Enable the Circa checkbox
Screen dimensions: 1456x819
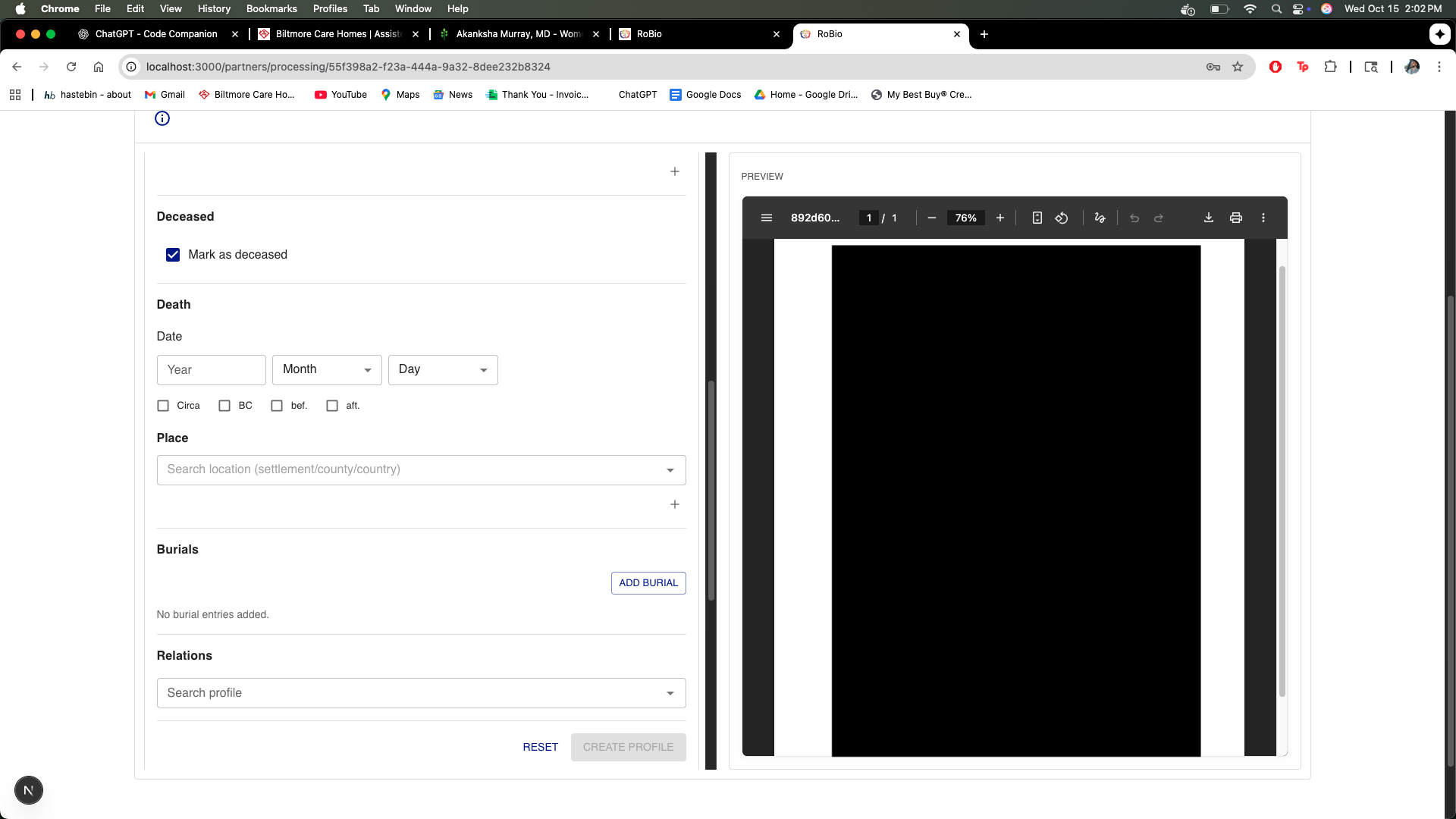(163, 406)
